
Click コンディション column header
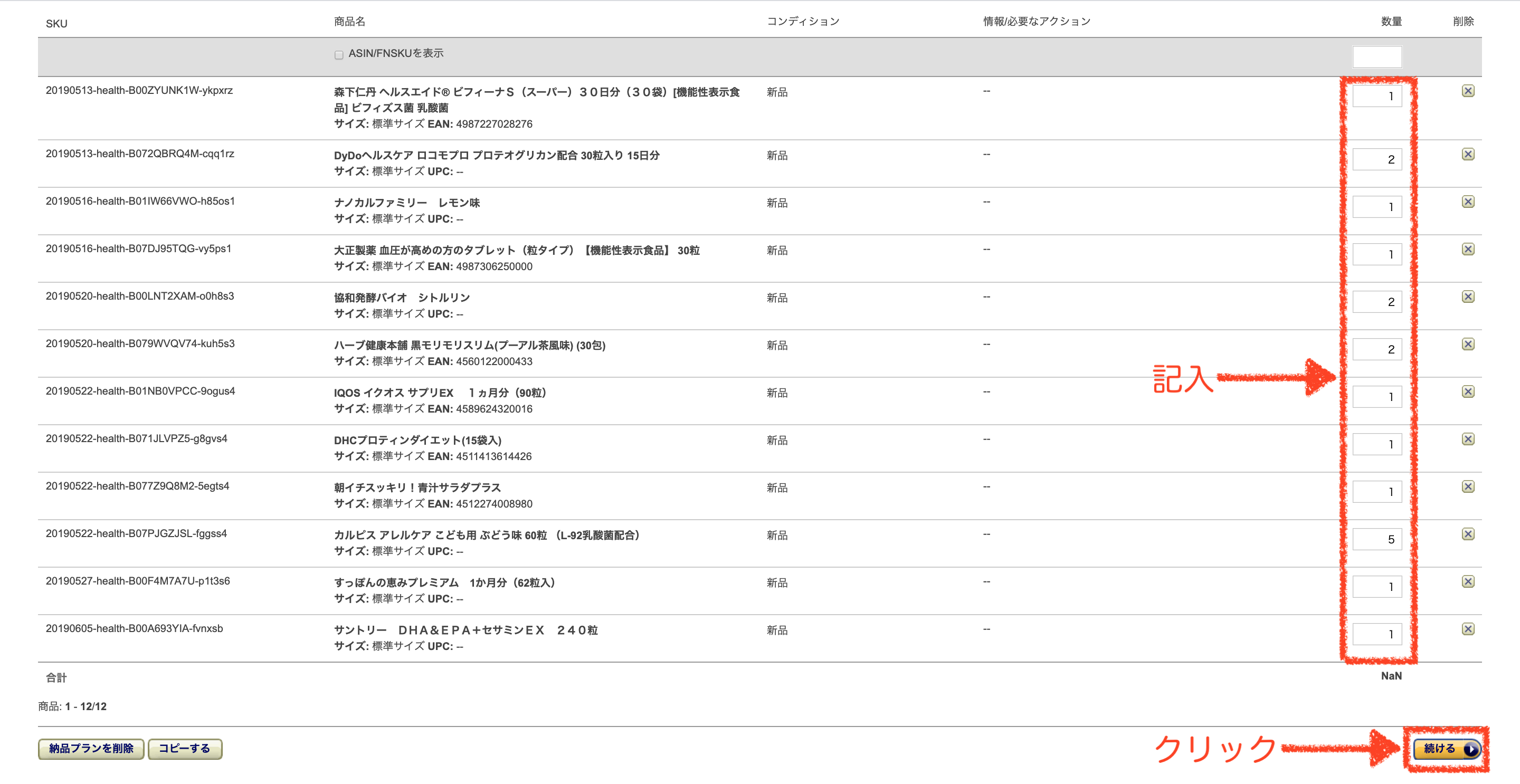point(802,22)
